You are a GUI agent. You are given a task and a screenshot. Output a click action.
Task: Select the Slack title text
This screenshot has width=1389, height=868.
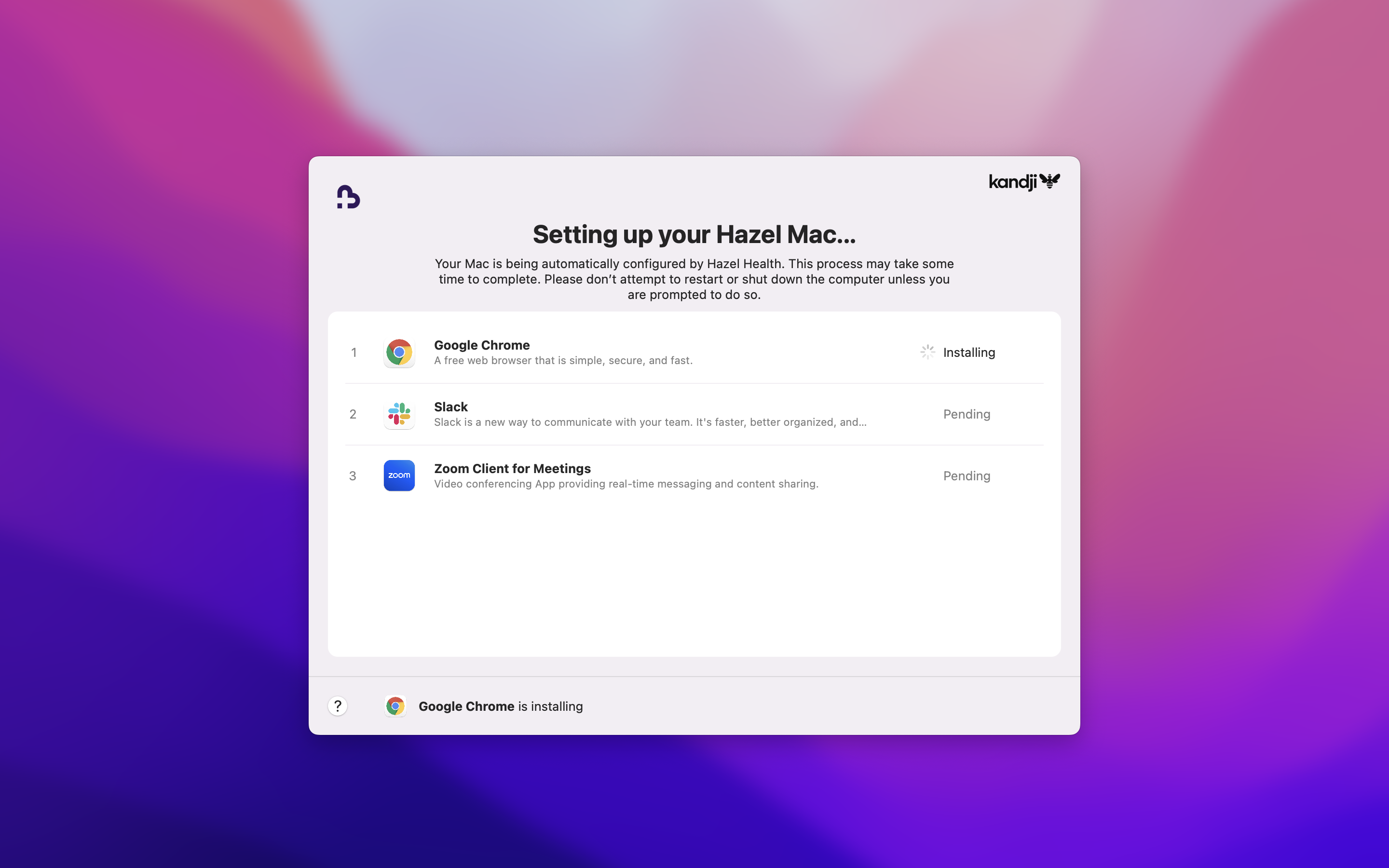[x=450, y=407]
